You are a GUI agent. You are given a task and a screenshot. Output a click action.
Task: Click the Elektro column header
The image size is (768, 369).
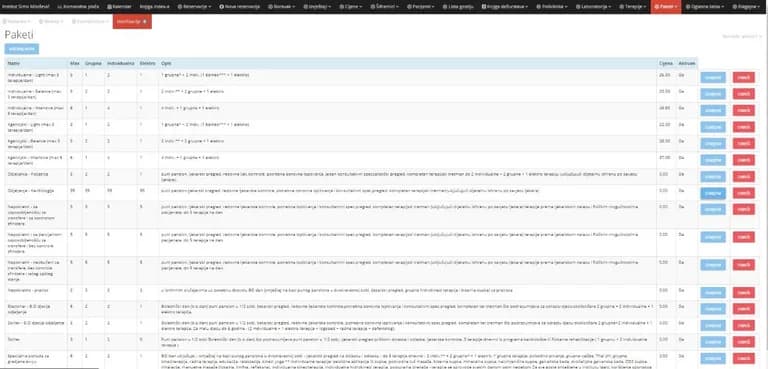pyautogui.click(x=147, y=63)
